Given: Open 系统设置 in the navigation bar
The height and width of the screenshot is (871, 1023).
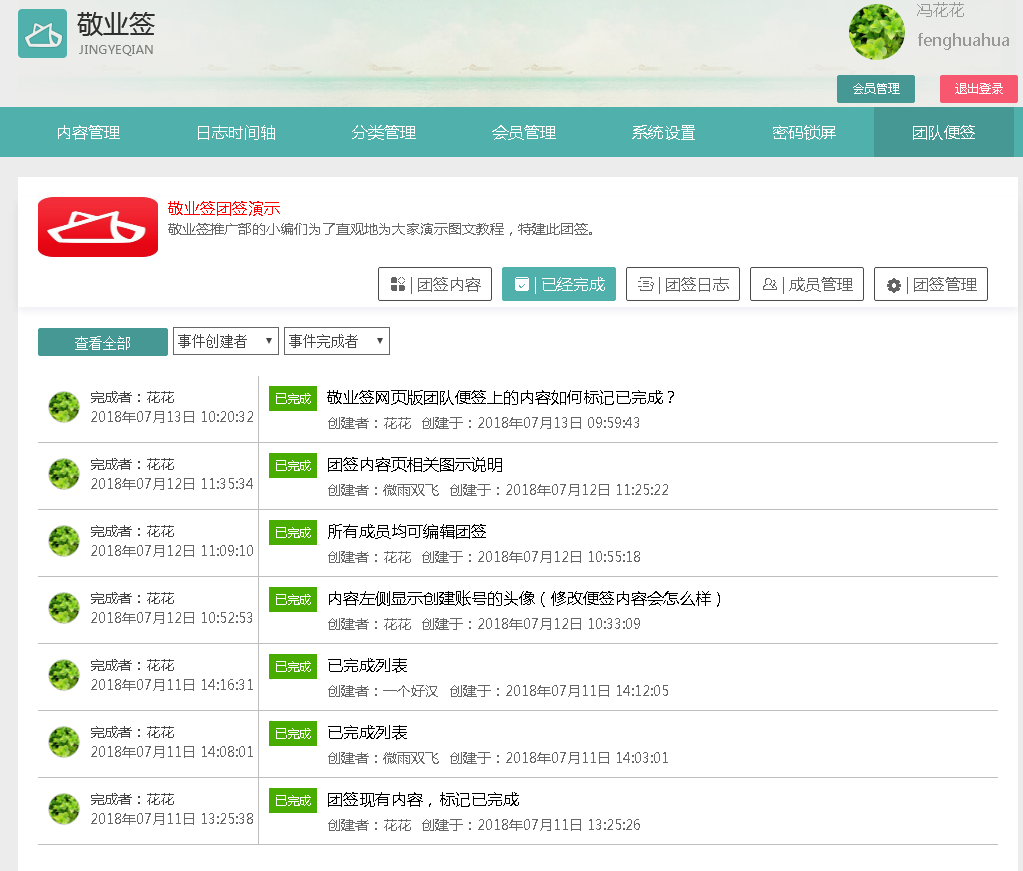Looking at the screenshot, I should coord(664,132).
